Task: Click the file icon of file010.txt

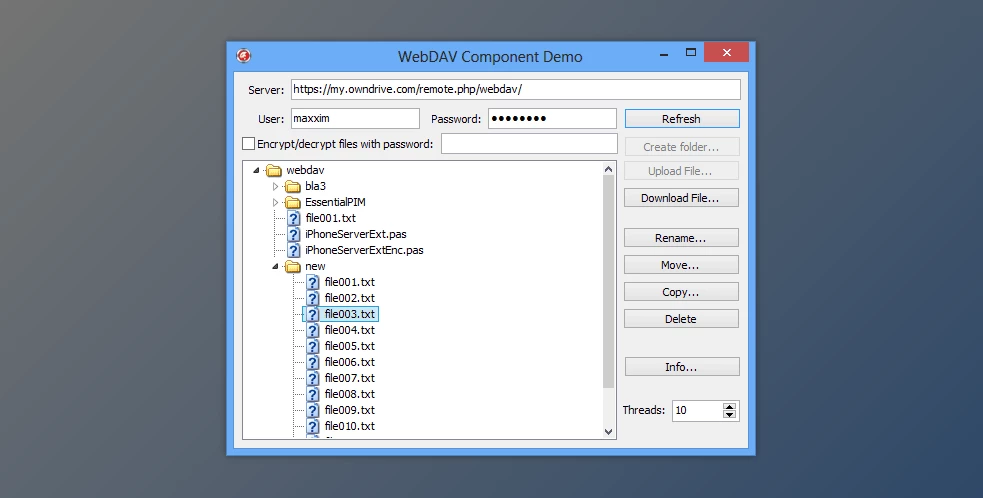Action: (313, 426)
